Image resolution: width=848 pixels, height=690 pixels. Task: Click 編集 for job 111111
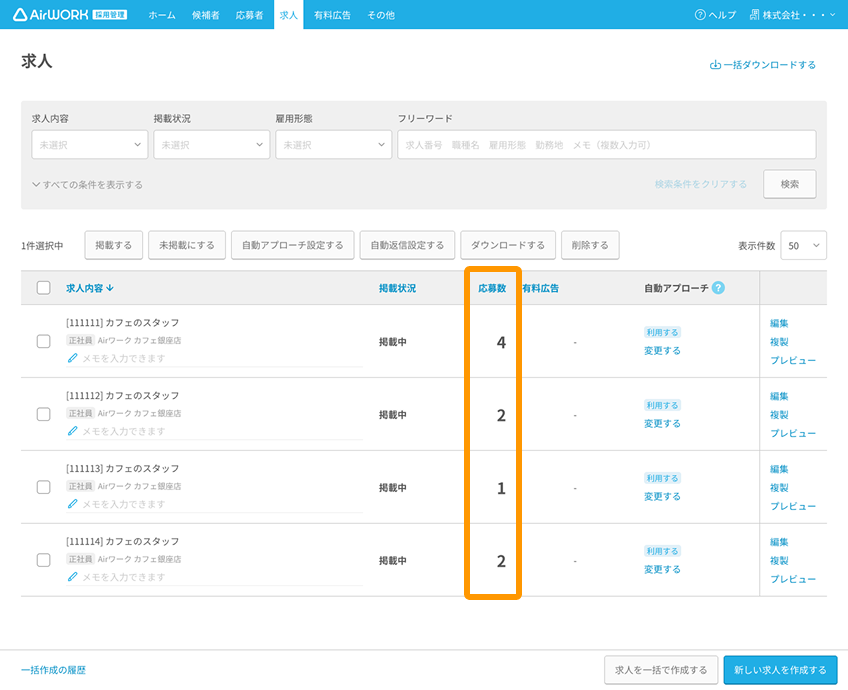(779, 323)
